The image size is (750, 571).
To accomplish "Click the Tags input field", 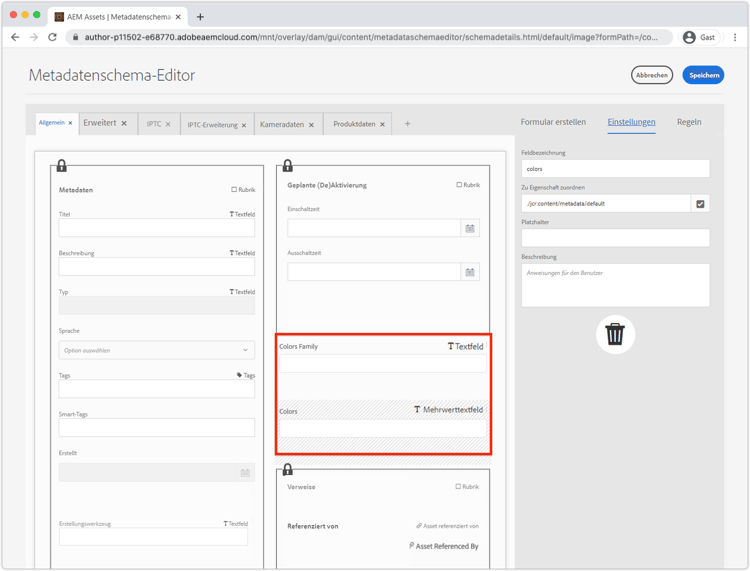I will [x=156, y=389].
